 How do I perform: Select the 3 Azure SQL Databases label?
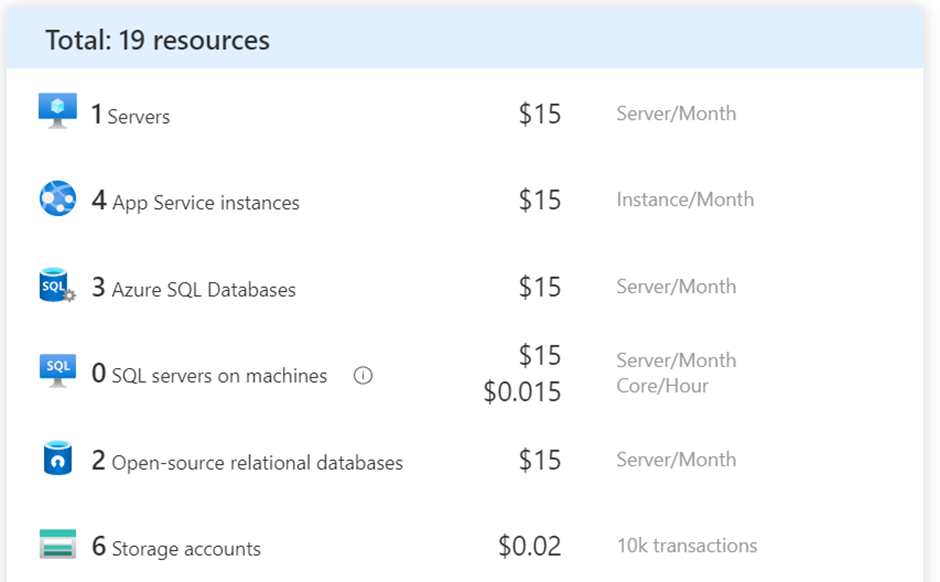(x=193, y=289)
